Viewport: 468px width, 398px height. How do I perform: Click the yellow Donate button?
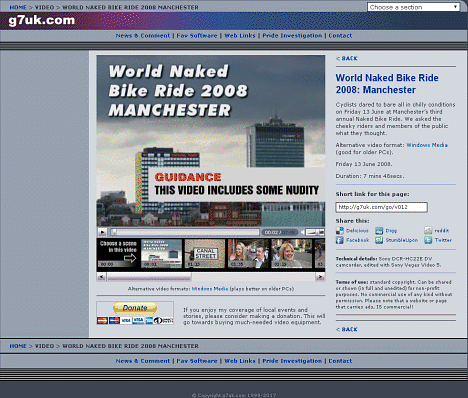[x=135, y=308]
